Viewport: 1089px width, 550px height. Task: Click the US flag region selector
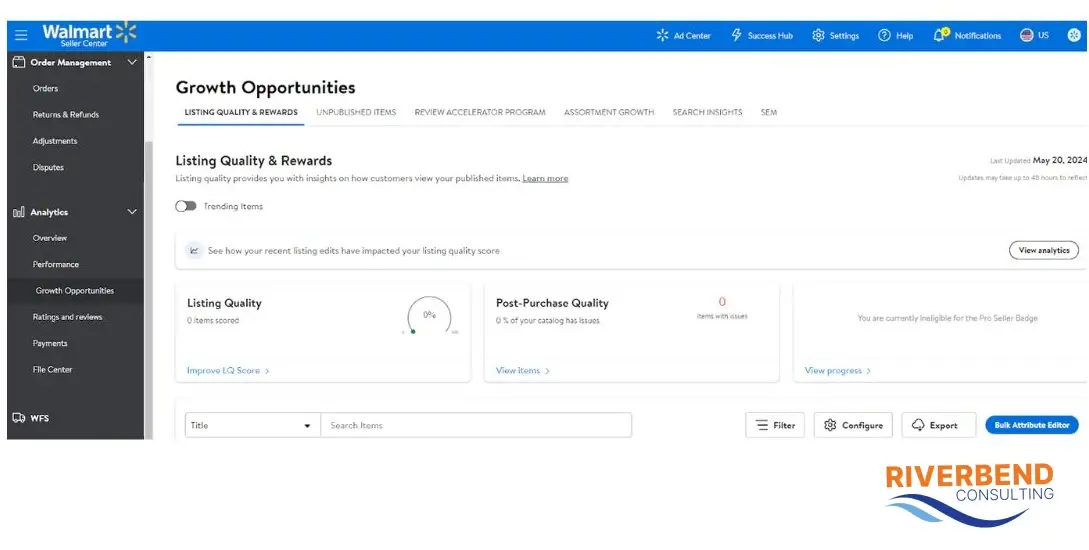[1034, 35]
